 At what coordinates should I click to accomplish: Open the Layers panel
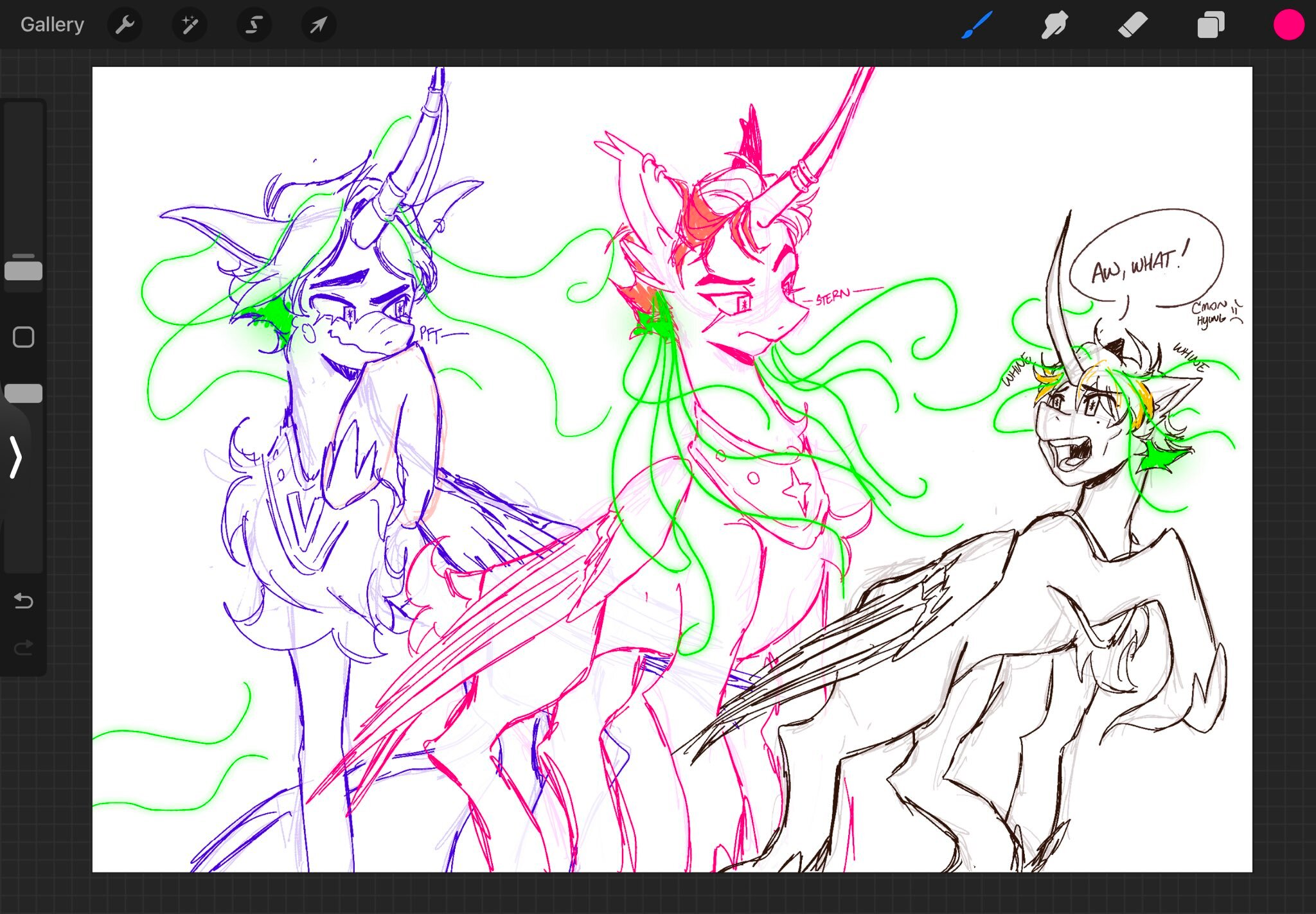pos(1211,25)
